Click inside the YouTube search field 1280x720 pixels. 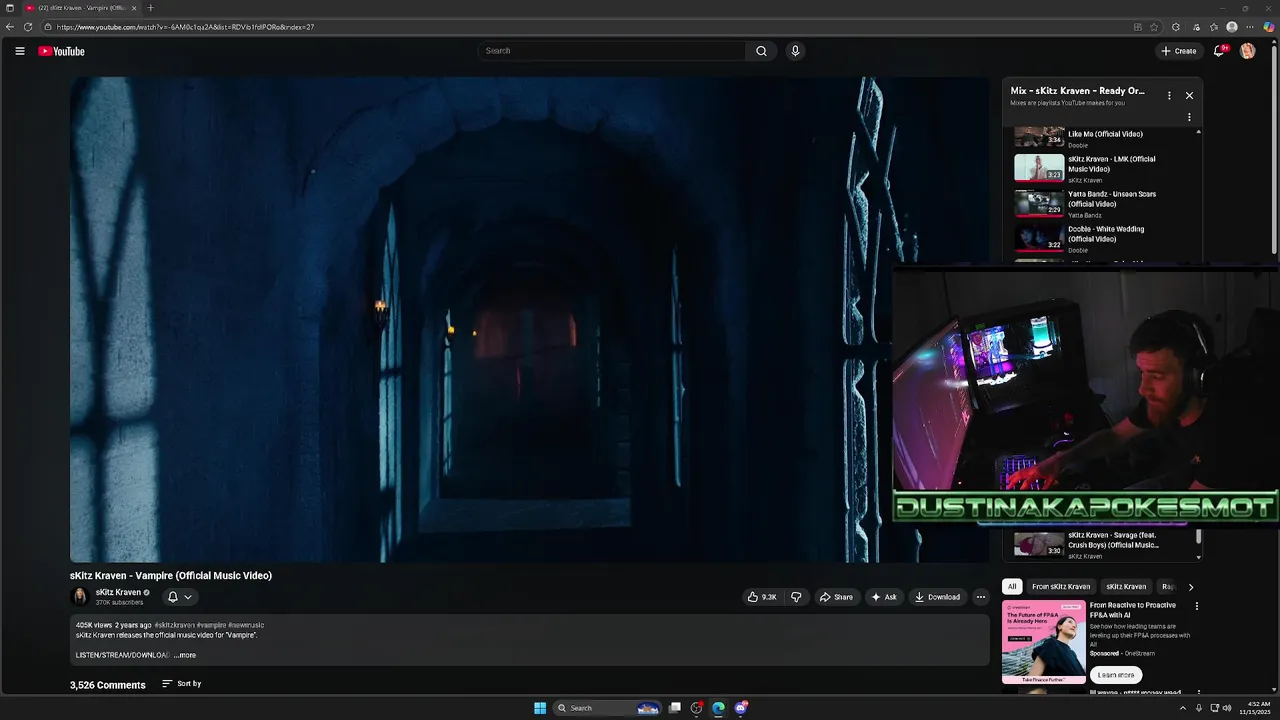(x=612, y=51)
